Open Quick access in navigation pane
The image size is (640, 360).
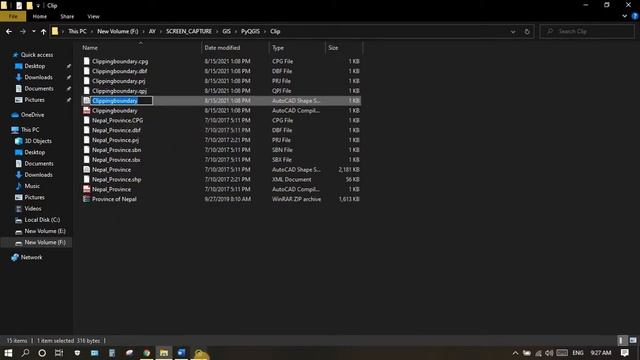point(37,55)
